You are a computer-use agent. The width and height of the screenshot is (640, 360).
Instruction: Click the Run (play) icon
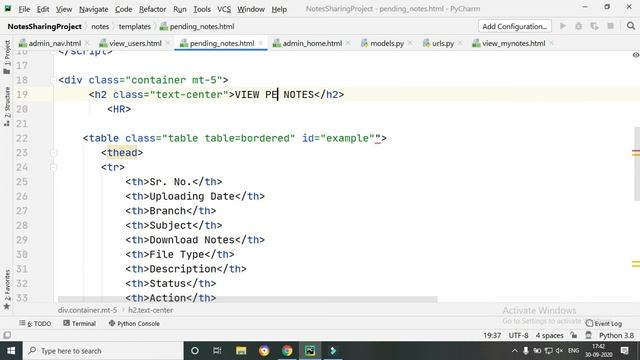coord(563,26)
